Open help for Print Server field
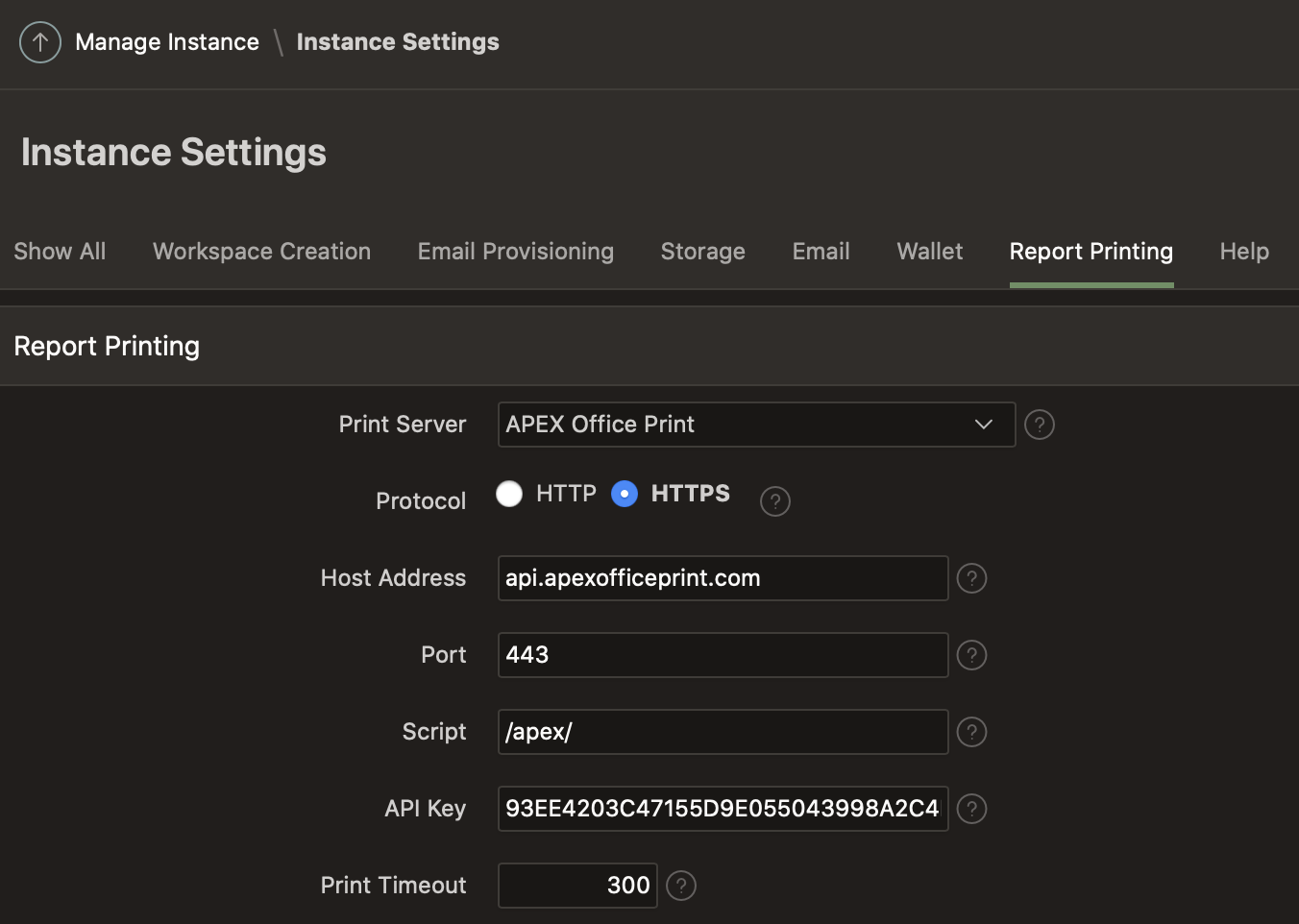The width and height of the screenshot is (1299, 924). [x=1040, y=425]
